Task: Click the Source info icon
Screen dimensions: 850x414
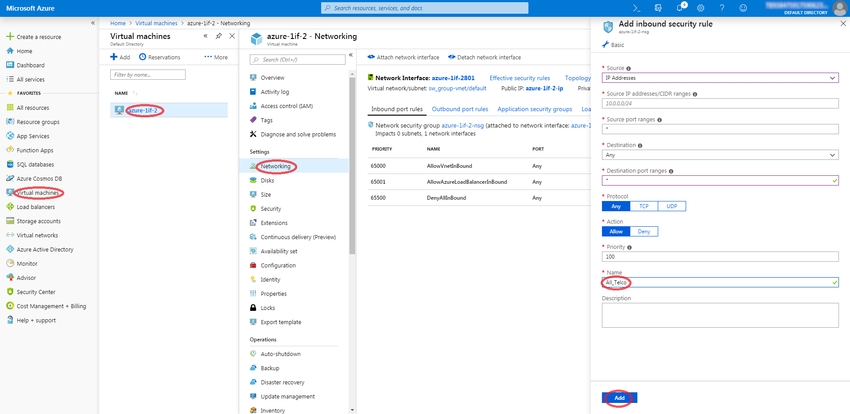Action: [628, 68]
